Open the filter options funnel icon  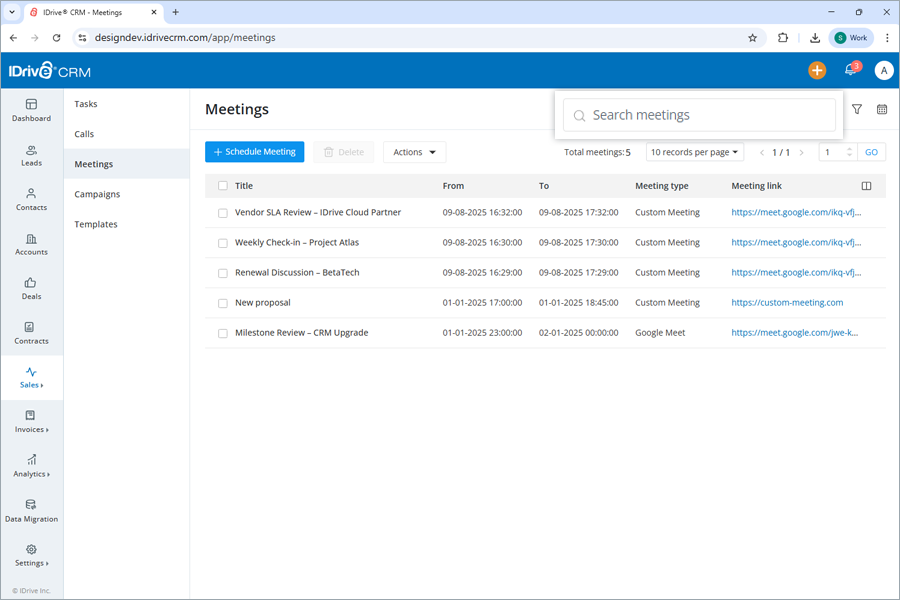pos(857,110)
